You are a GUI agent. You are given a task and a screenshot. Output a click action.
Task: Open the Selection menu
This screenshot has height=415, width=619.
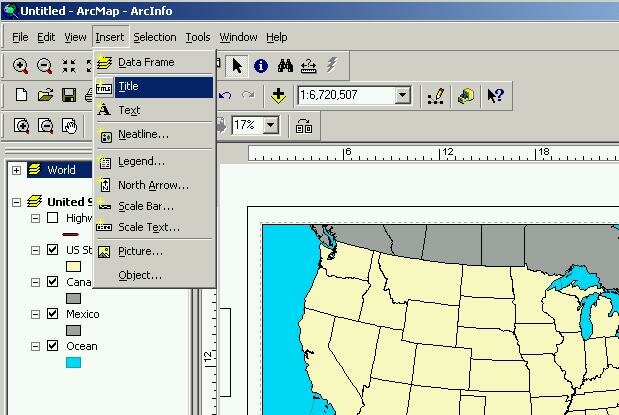coord(155,37)
